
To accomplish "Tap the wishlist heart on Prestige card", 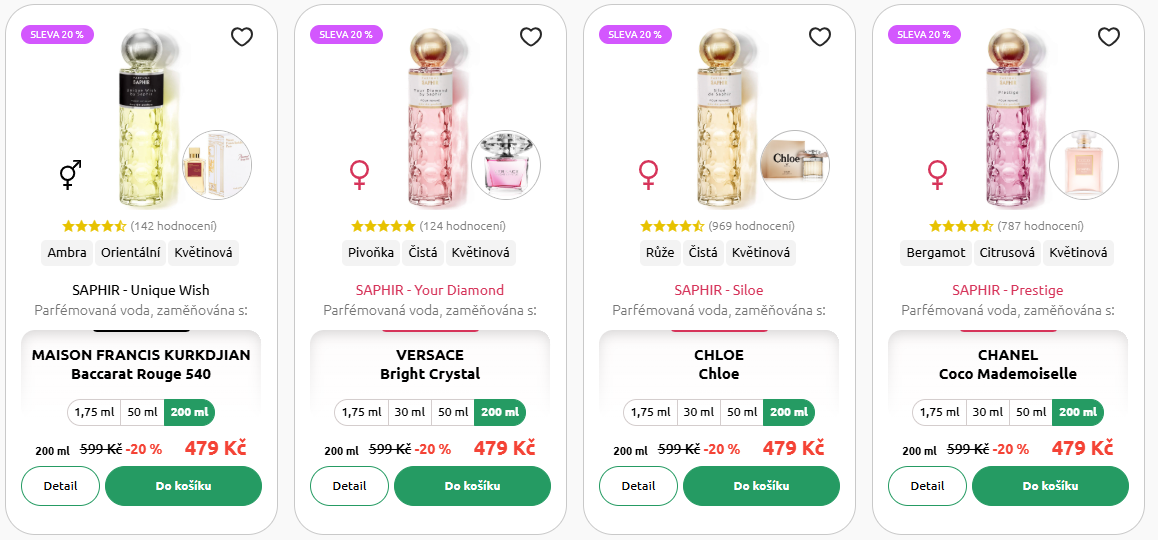I will click(x=1109, y=37).
